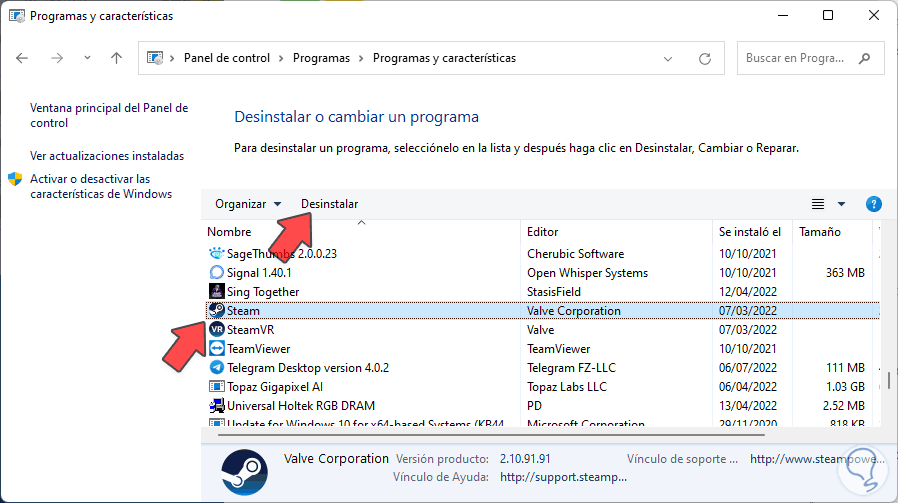This screenshot has height=503, width=898.
Task: Click the SageThumbs program icon
Action: click(x=216, y=253)
